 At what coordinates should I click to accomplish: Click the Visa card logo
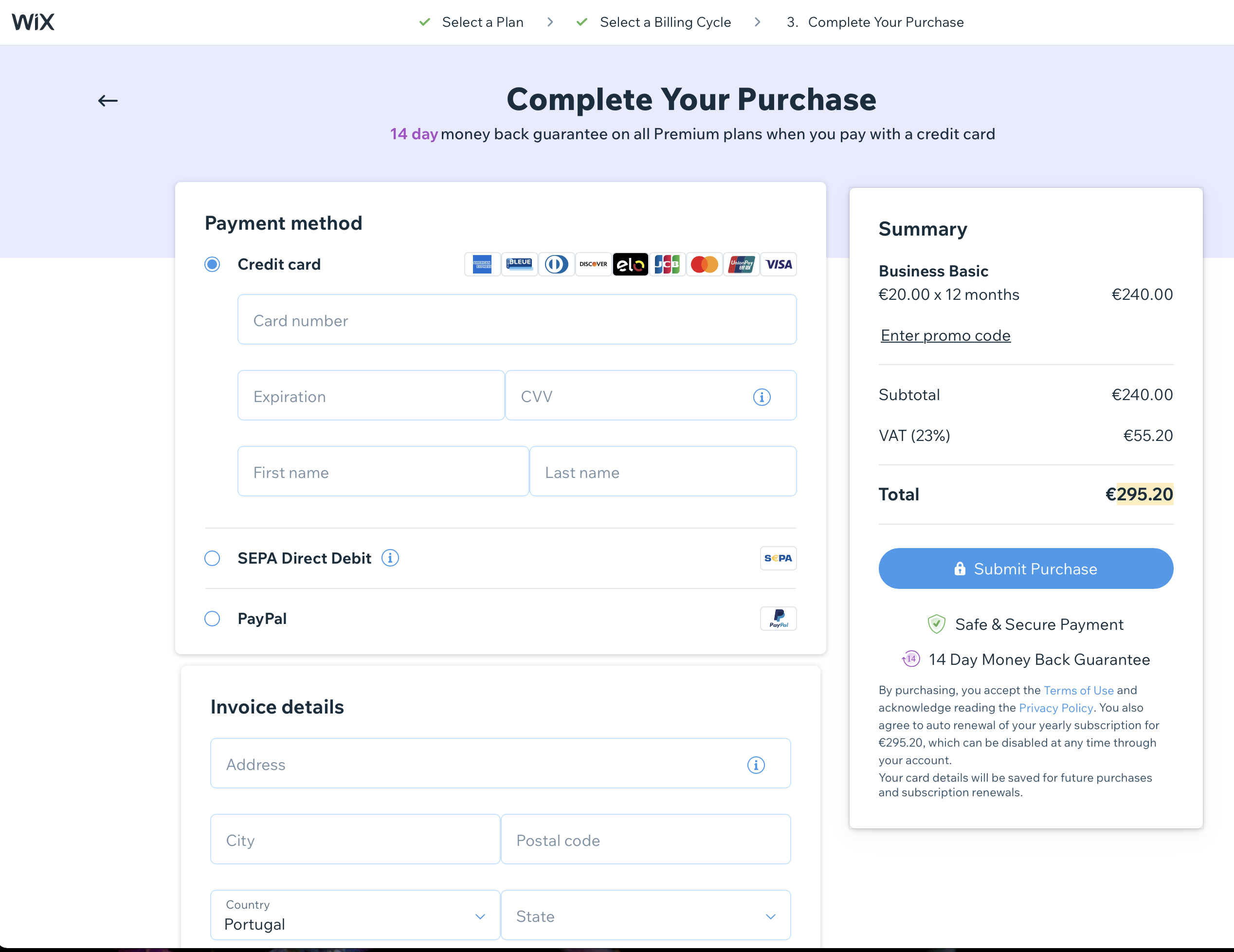tap(778, 264)
